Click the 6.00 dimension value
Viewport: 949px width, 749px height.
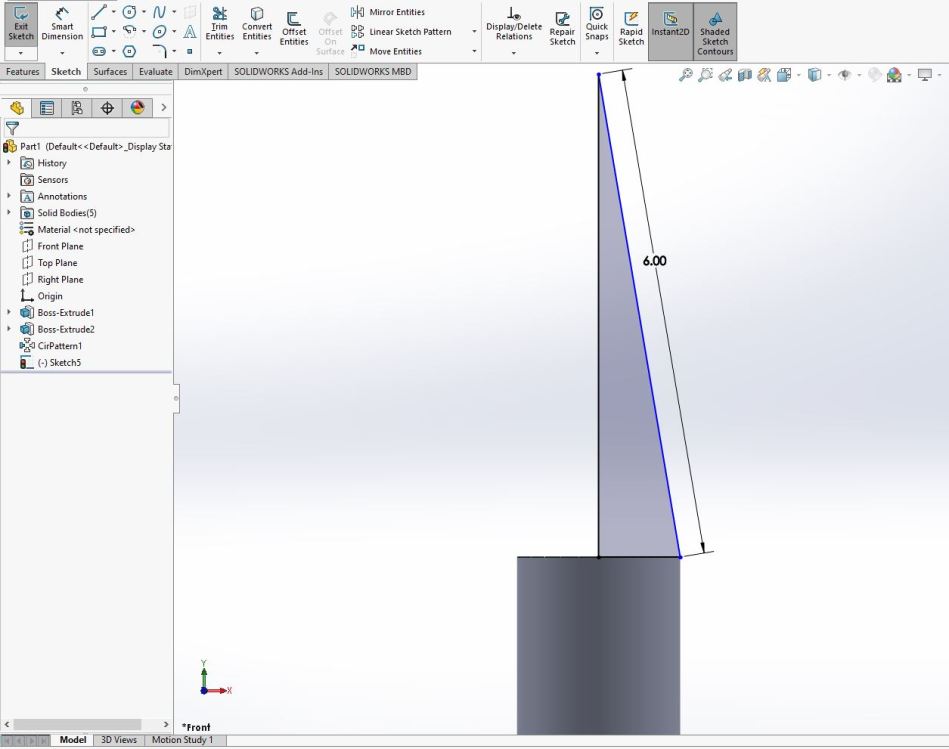(654, 261)
